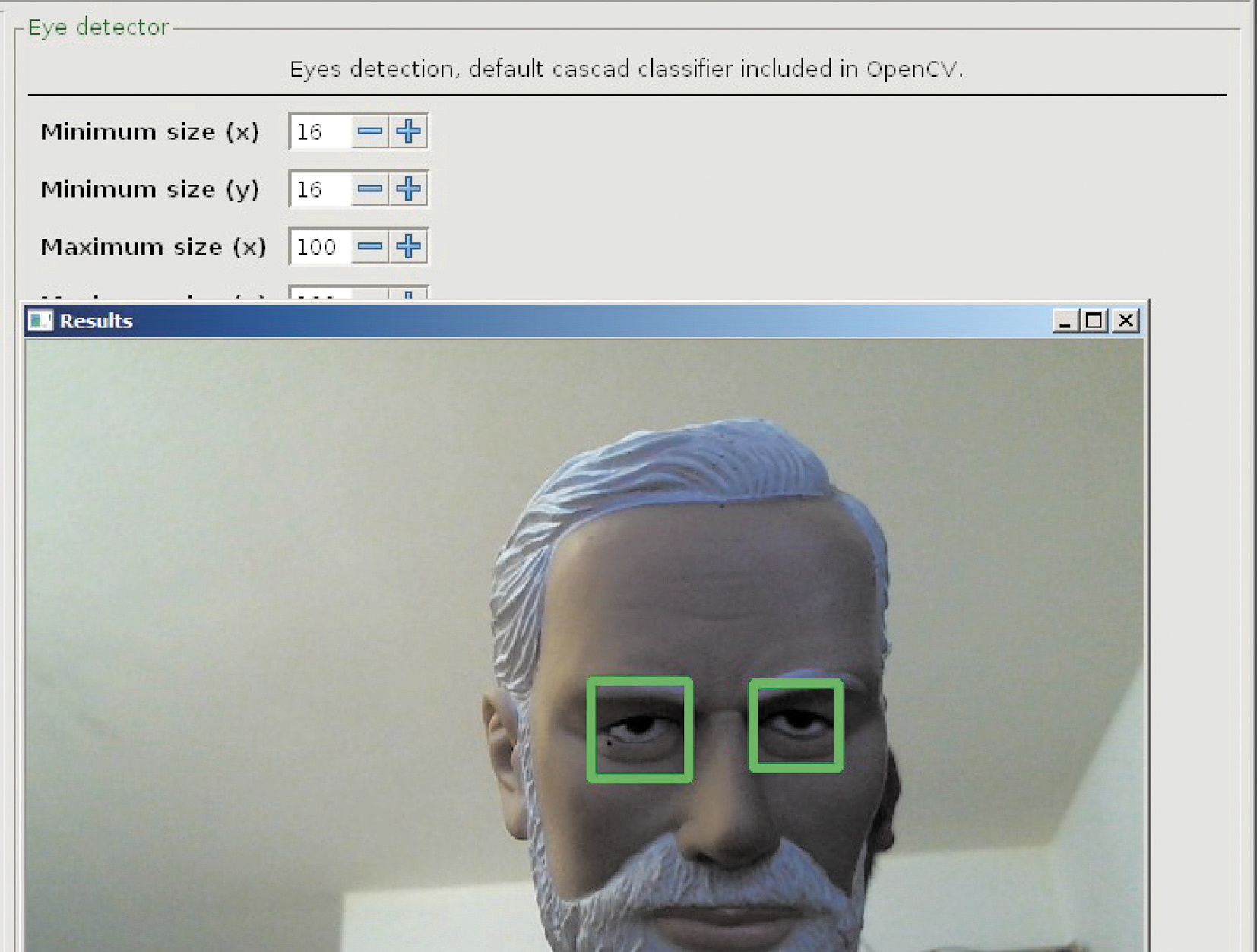Image resolution: width=1257 pixels, height=952 pixels.
Task: Decrease the Minimum size (x) value
Action: 369,131
